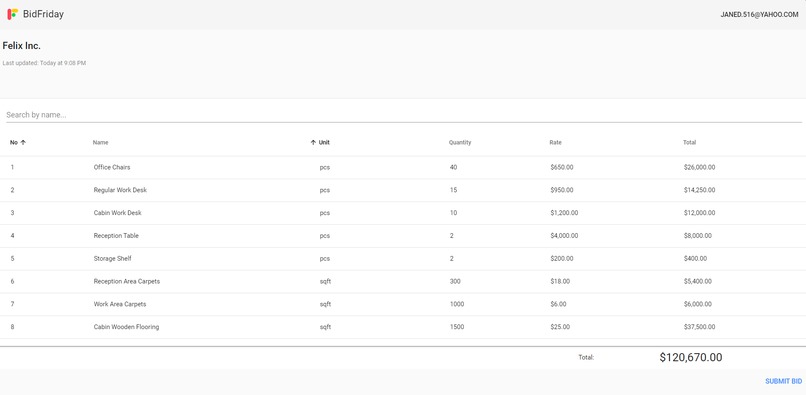Submit the bid with SUBMIT BID

783,381
